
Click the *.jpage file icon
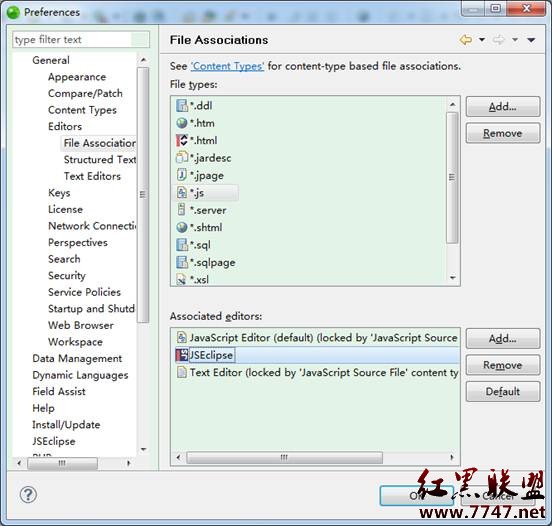182,175
